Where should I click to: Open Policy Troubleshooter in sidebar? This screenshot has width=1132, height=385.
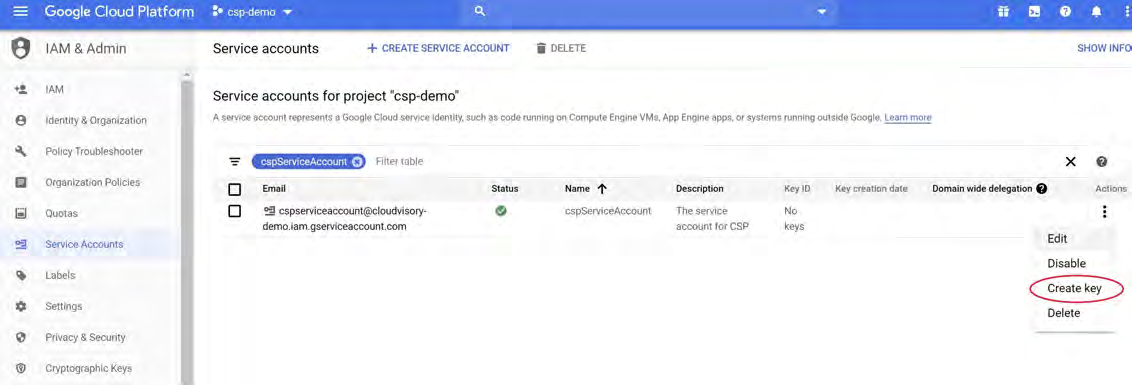[x=94, y=152]
